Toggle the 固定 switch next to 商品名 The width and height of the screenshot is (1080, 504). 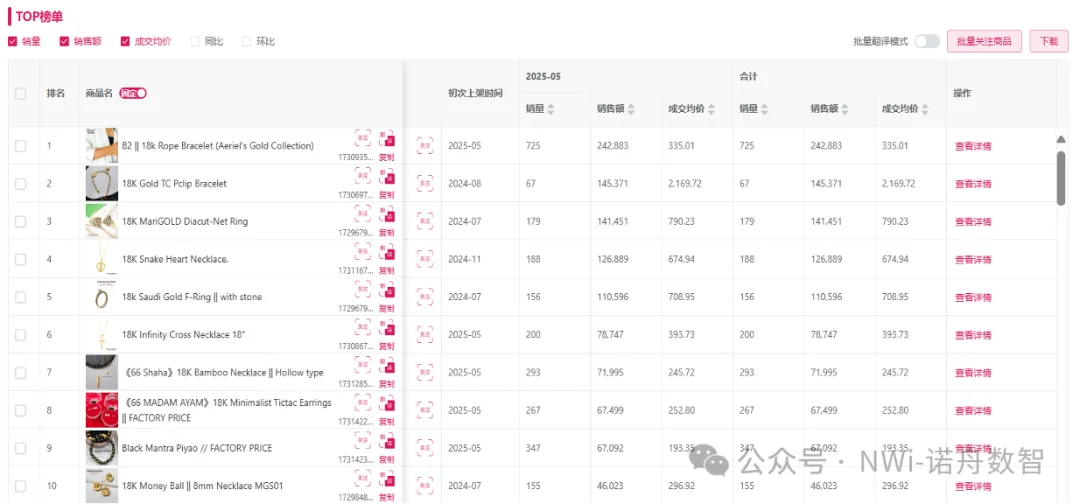pos(133,93)
